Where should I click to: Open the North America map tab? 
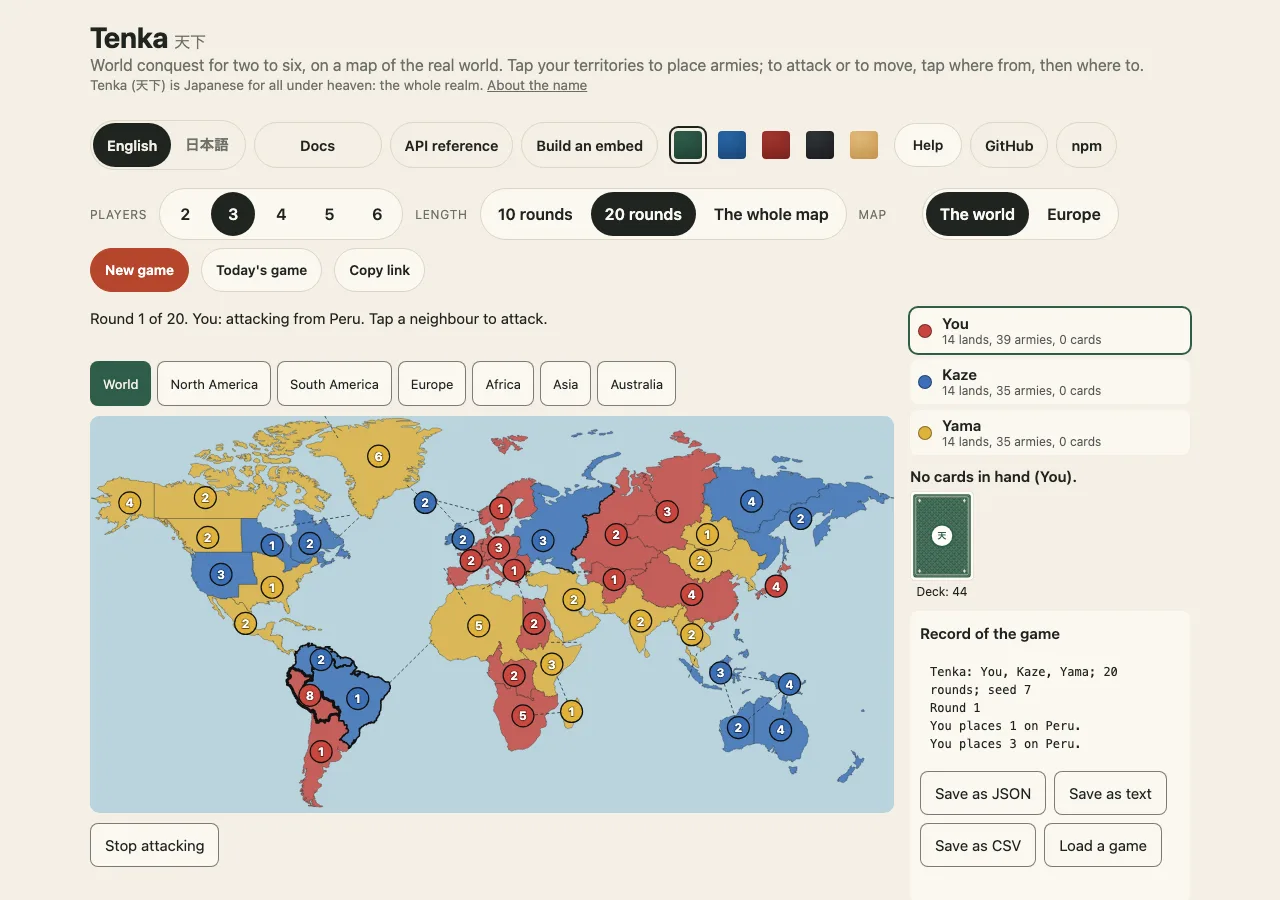(x=214, y=384)
